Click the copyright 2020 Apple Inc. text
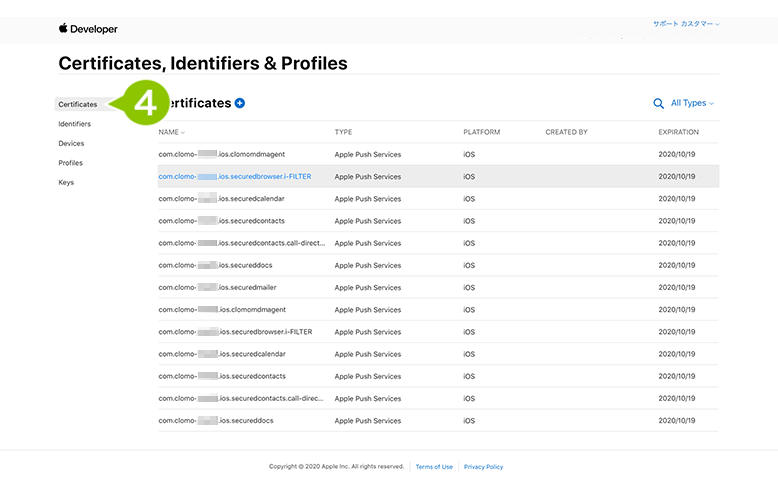This screenshot has width=778, height=500. 336,467
